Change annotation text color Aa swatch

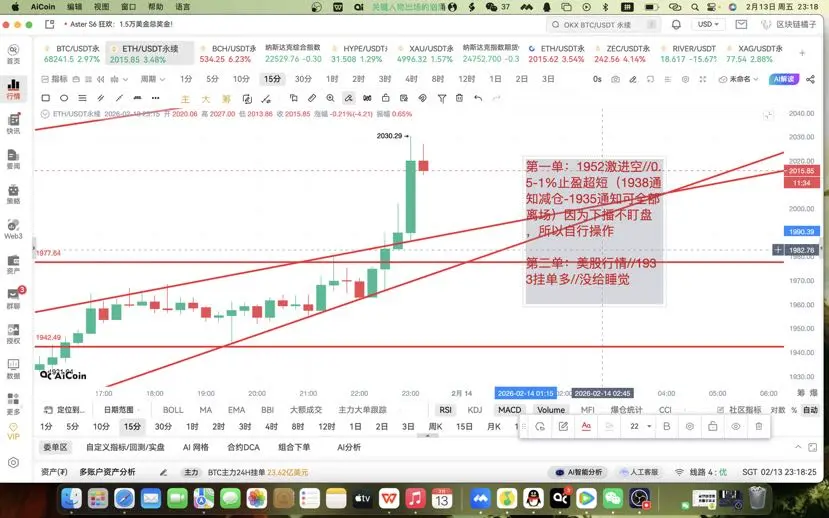coord(586,427)
